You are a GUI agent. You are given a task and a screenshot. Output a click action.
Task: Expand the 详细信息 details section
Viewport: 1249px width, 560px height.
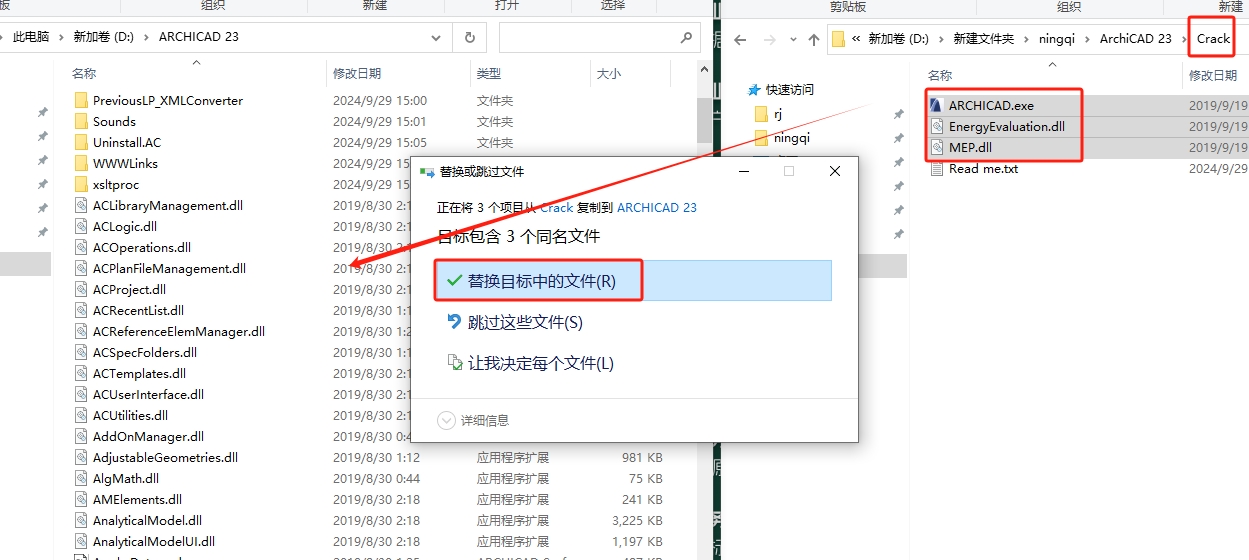[x=447, y=421]
